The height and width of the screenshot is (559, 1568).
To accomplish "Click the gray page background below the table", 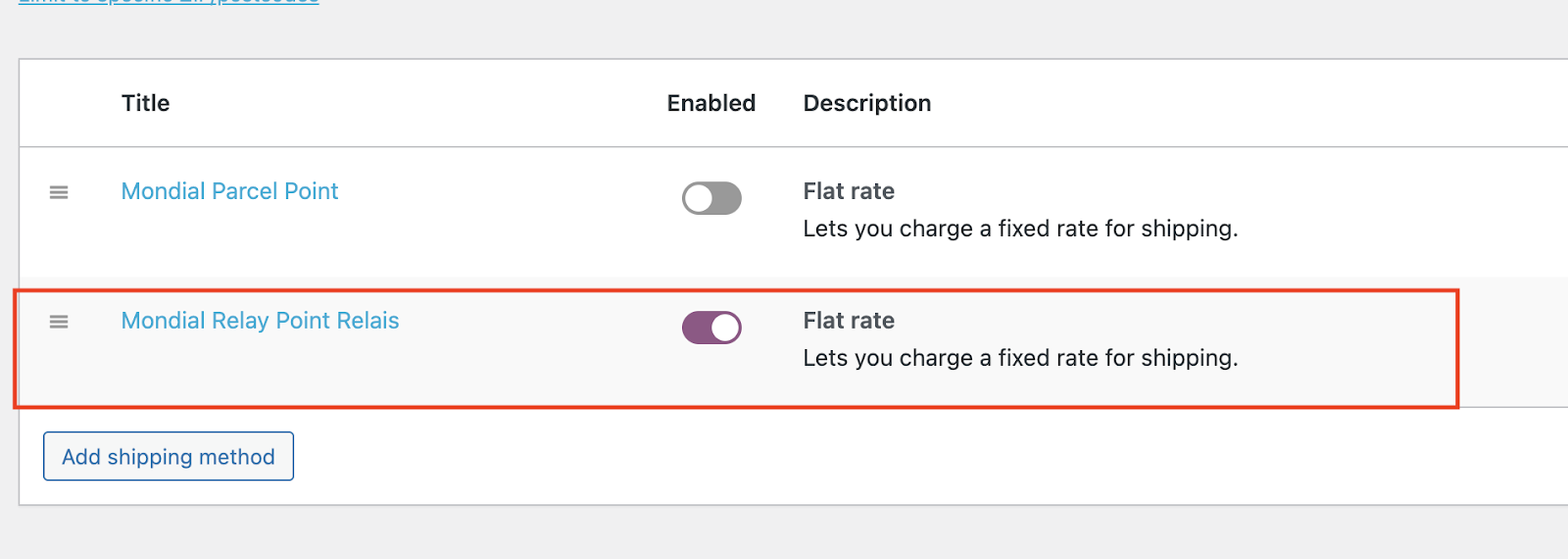I will [784, 534].
